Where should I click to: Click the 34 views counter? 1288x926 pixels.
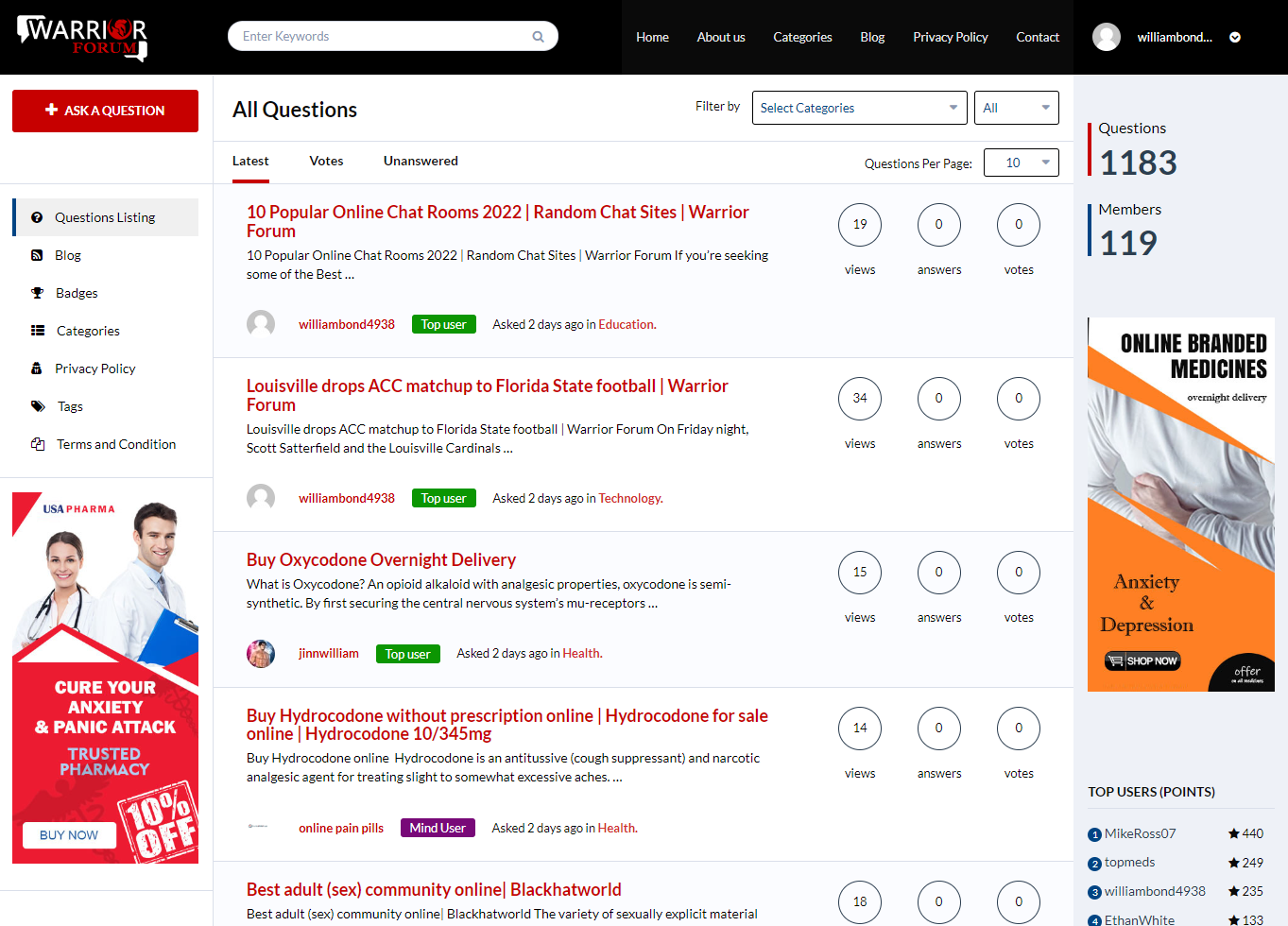click(860, 399)
